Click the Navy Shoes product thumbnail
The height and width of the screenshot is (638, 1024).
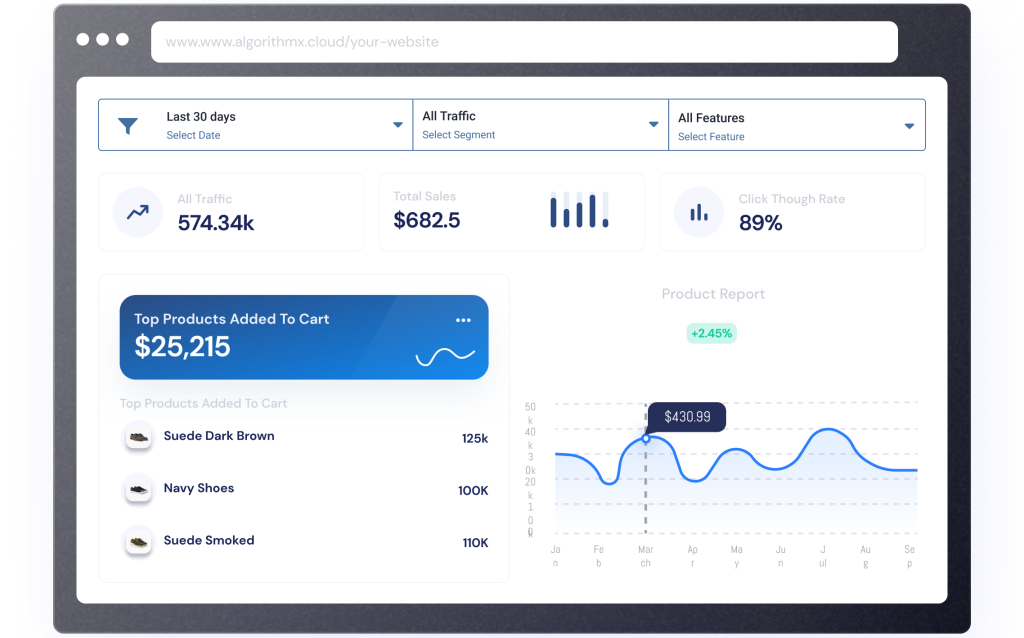(x=139, y=489)
